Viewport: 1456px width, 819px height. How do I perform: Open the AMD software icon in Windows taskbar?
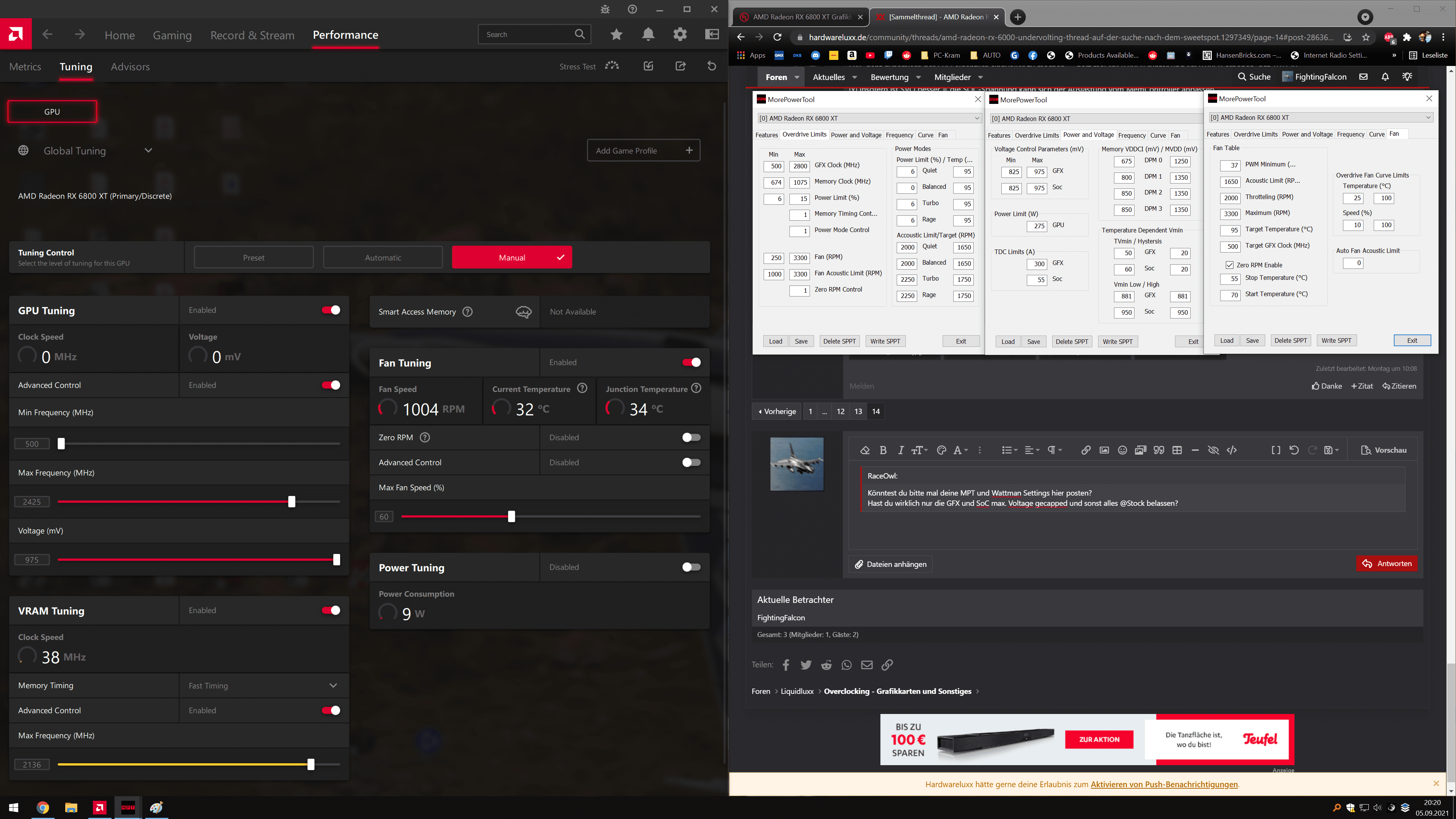(x=99, y=807)
